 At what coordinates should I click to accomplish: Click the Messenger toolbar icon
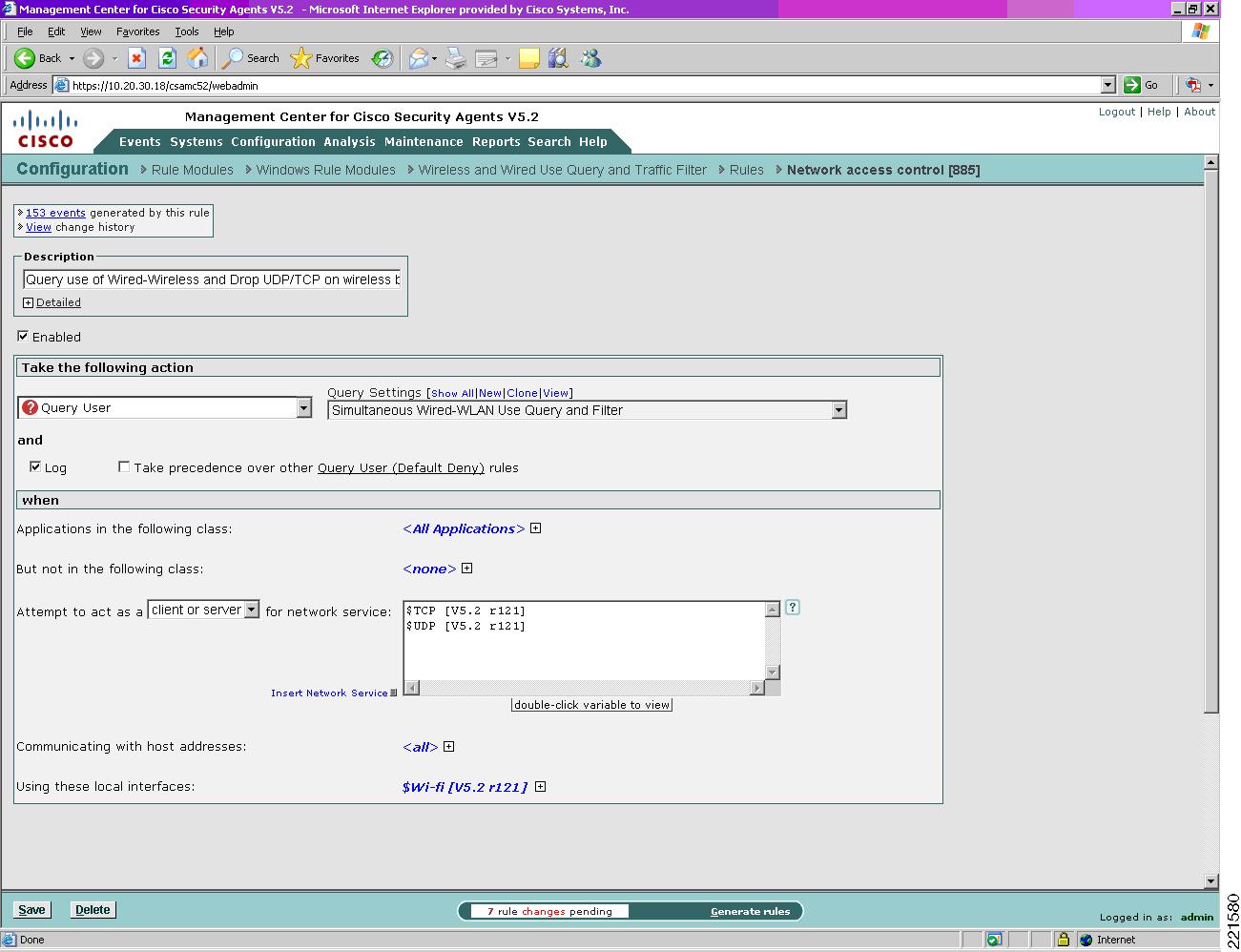click(x=591, y=59)
